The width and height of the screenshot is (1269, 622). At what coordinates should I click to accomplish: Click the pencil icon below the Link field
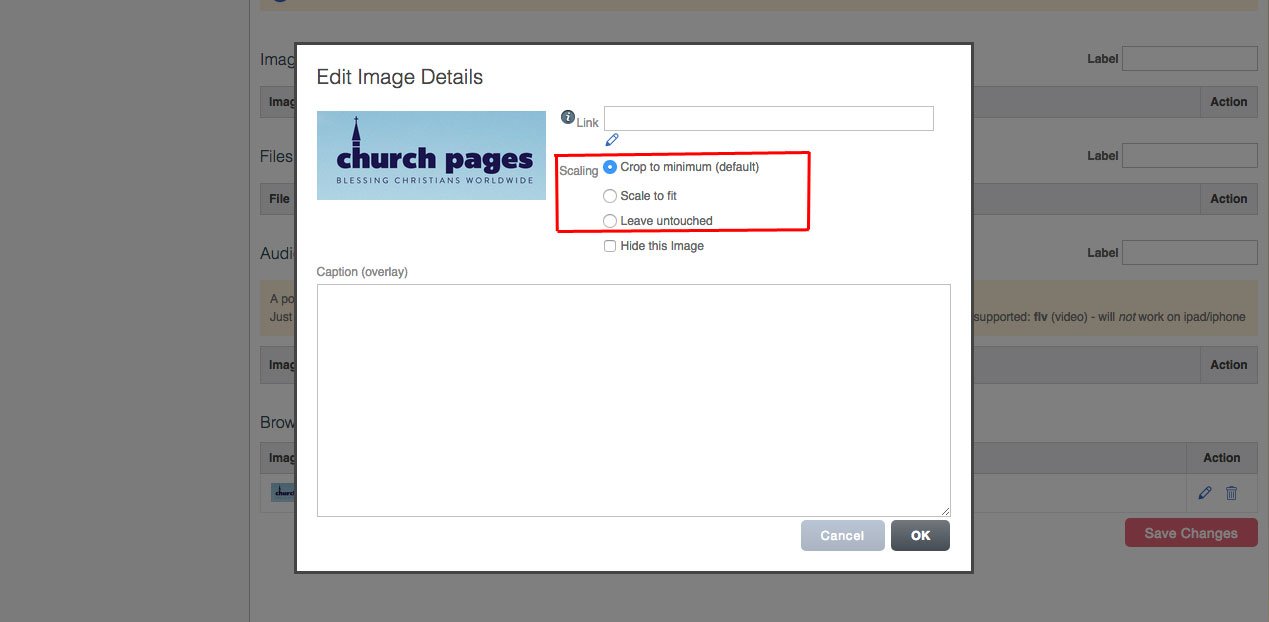click(x=612, y=140)
